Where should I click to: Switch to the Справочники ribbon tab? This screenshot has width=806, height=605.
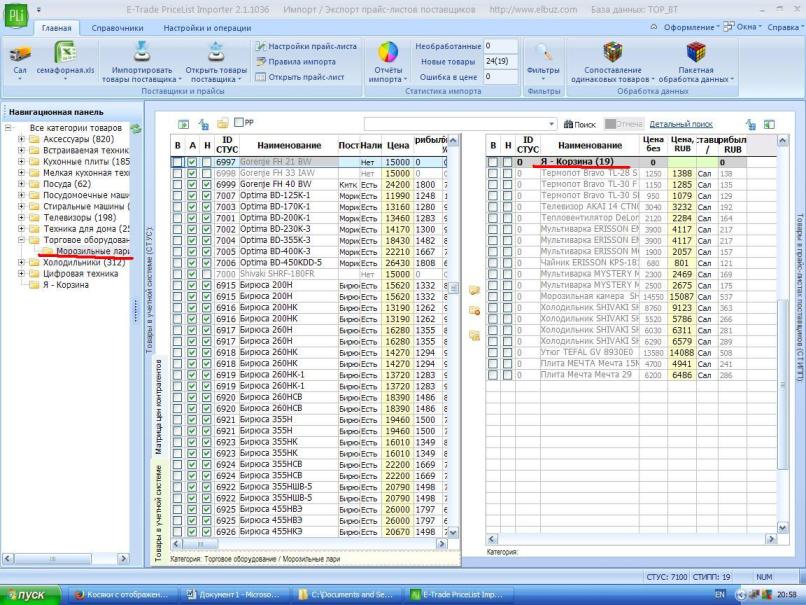point(117,28)
